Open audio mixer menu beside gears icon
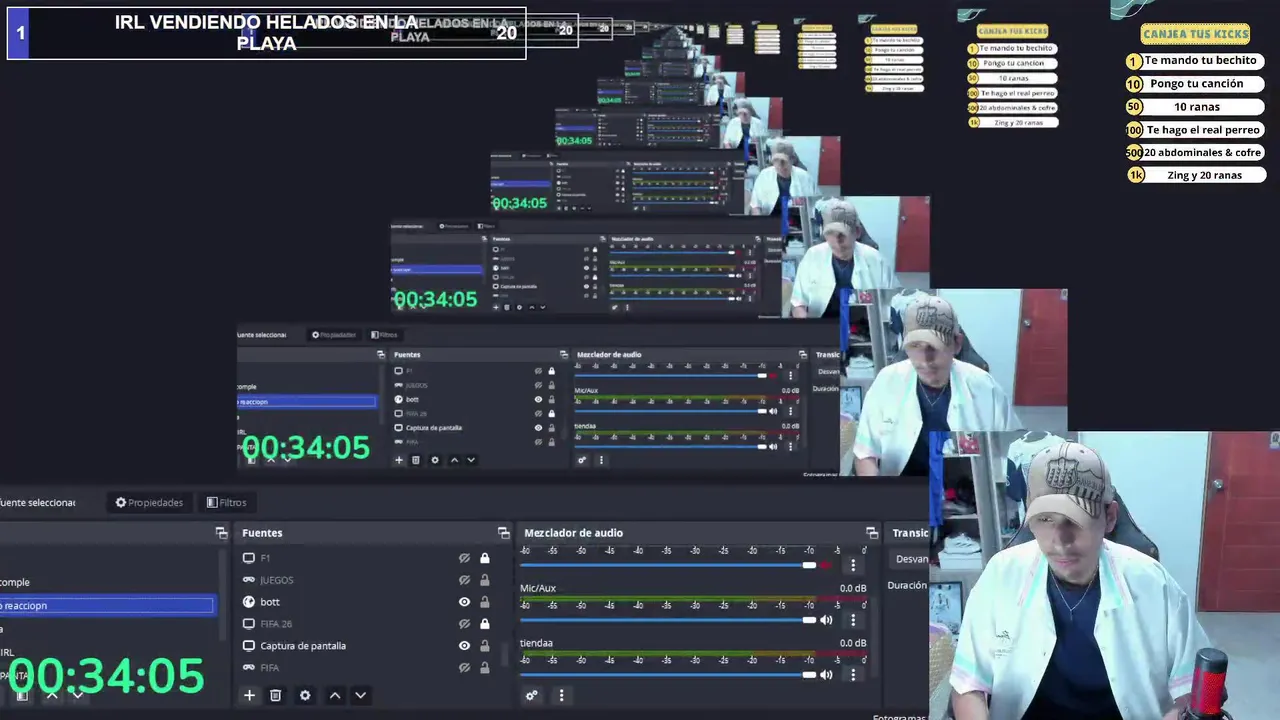This screenshot has width=1280, height=720. [561, 695]
